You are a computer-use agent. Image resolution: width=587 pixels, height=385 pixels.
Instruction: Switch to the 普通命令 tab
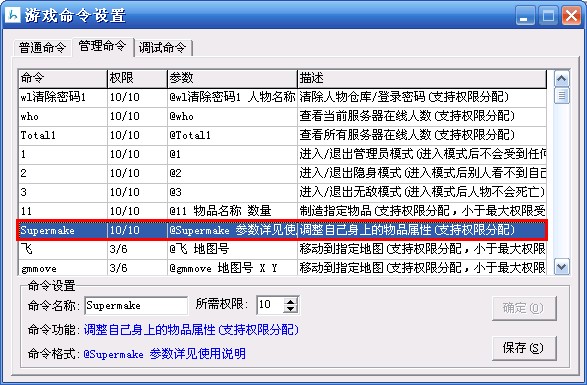point(42,48)
